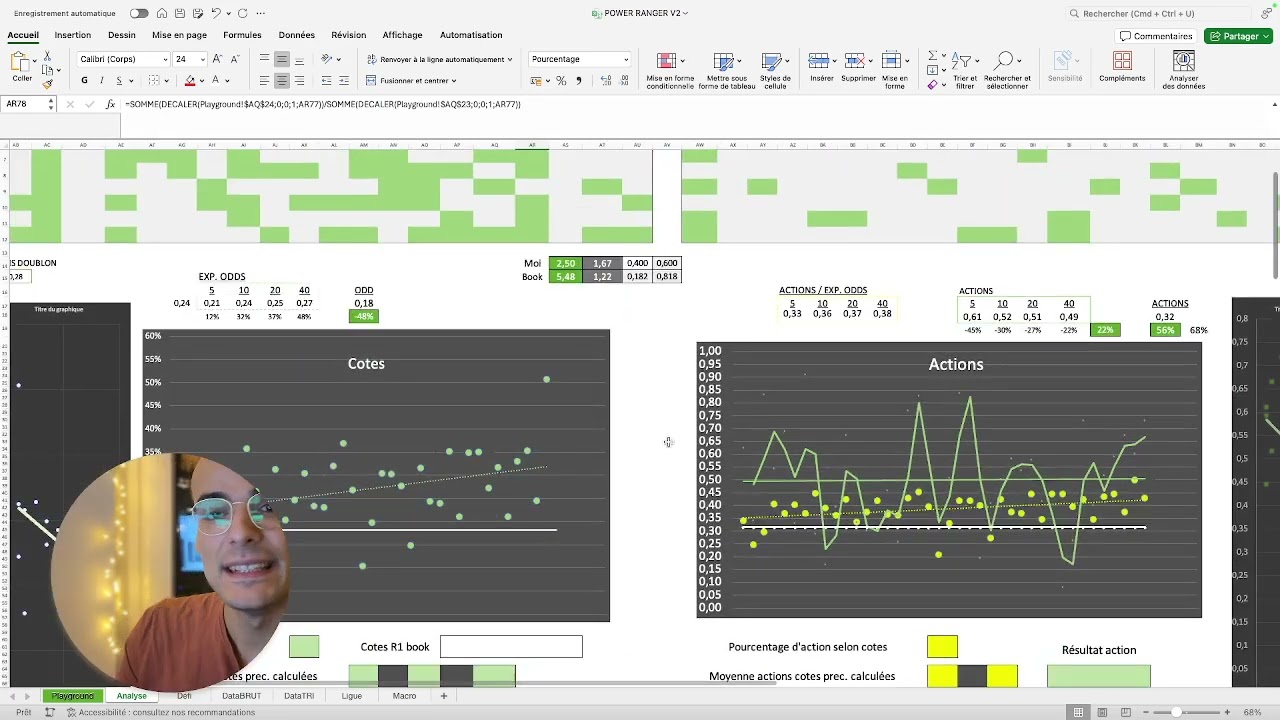Click Analyser des données
The width and height of the screenshot is (1280, 720).
[1184, 69]
